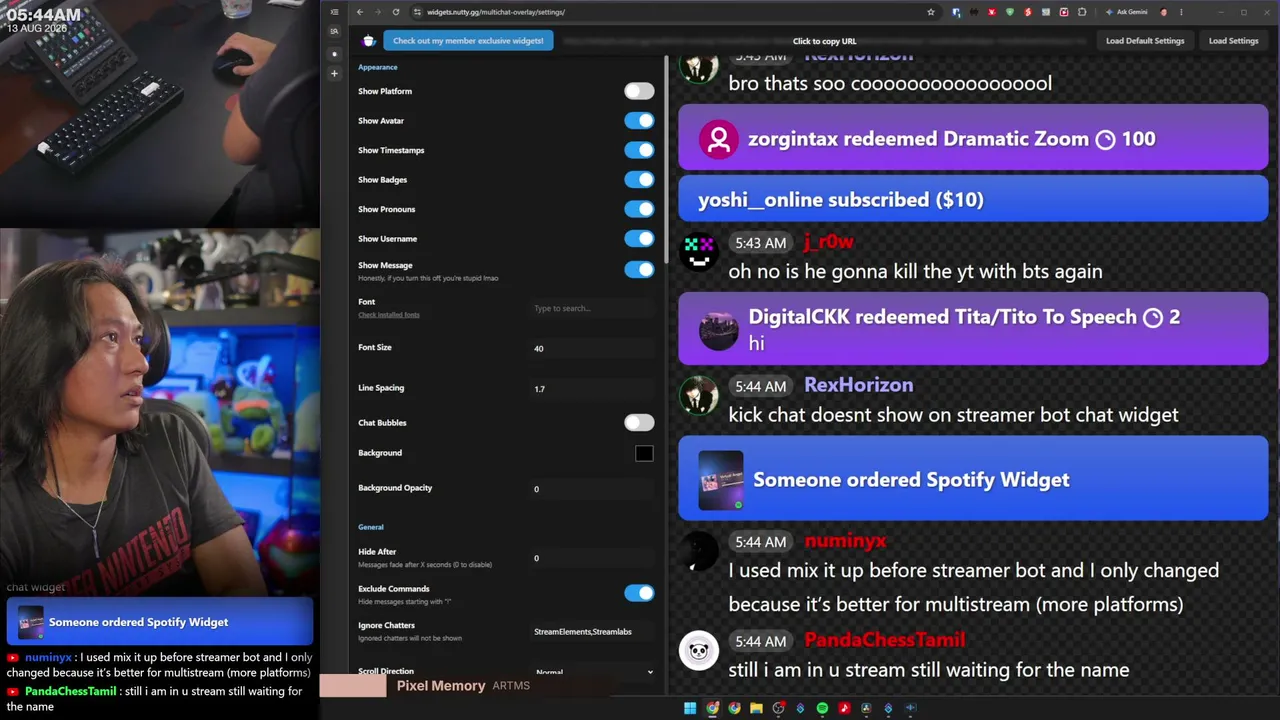Switch to the active Chrome taskbar icon
Image resolution: width=1280 pixels, height=720 pixels.
coord(712,708)
